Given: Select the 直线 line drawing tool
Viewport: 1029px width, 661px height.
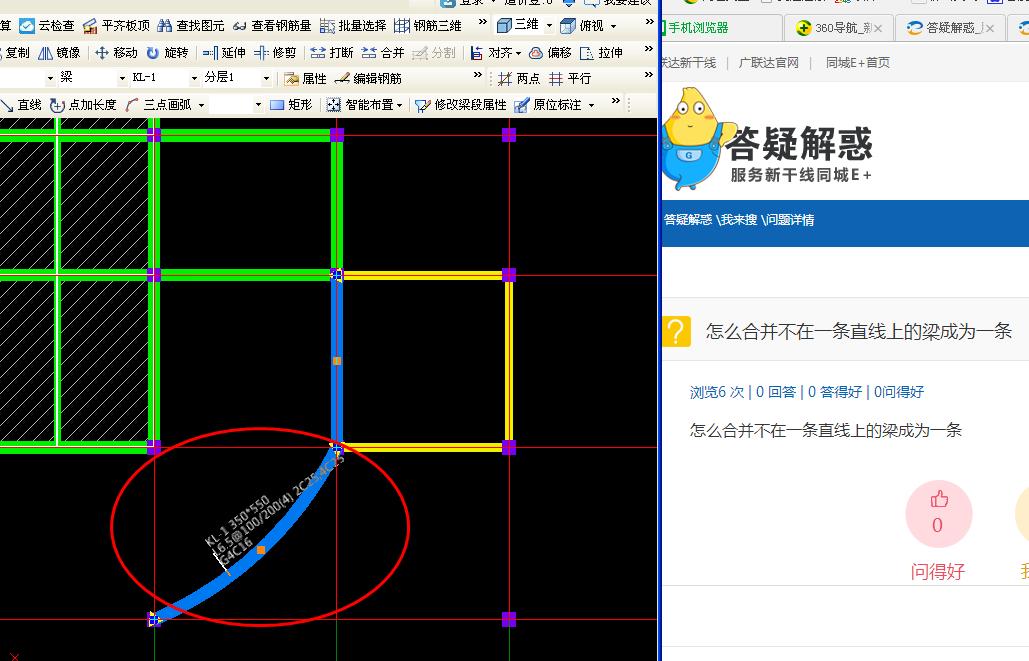Looking at the screenshot, I should tap(21, 105).
